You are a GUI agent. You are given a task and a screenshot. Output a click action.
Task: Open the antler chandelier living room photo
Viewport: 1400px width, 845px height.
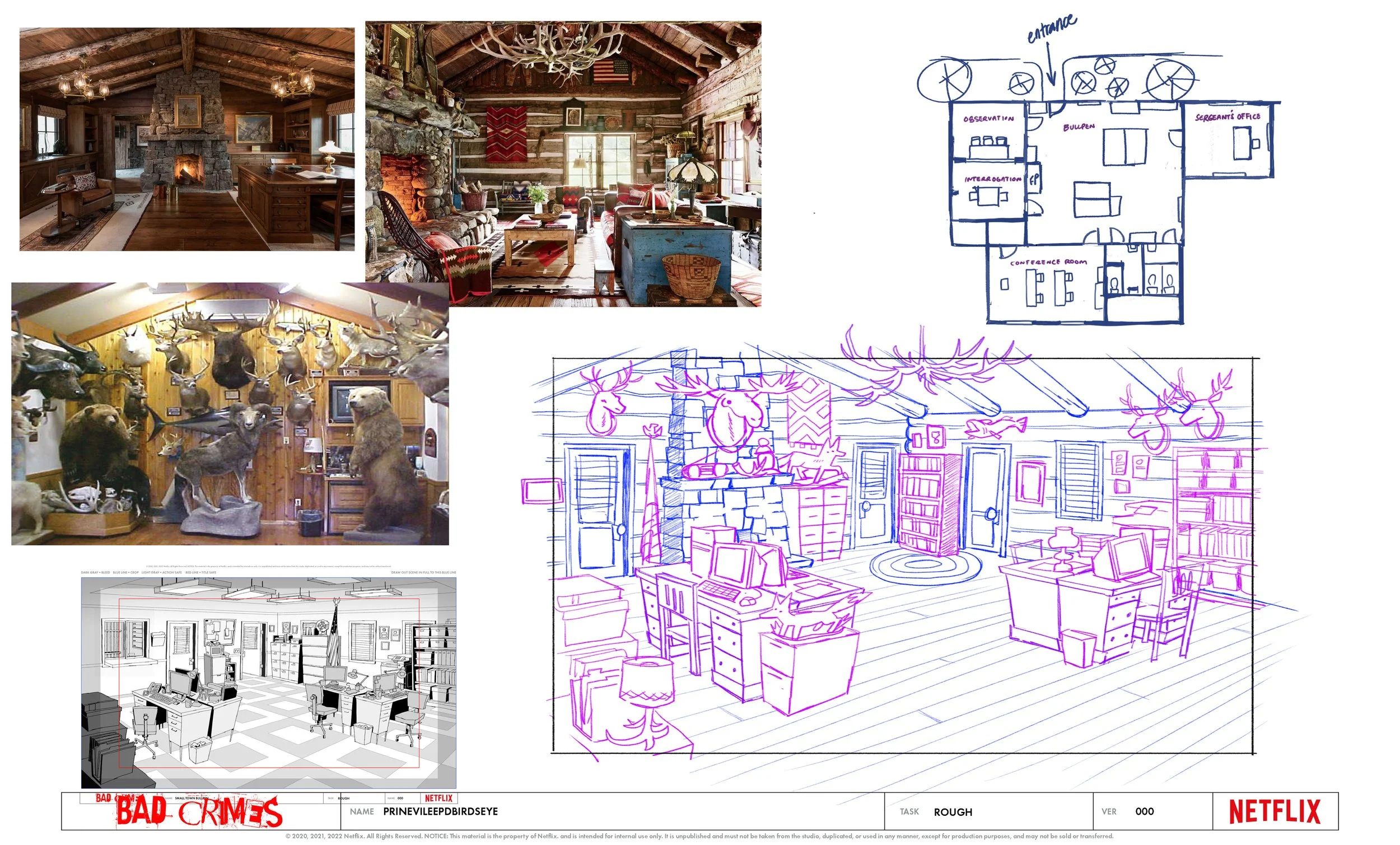(x=563, y=164)
